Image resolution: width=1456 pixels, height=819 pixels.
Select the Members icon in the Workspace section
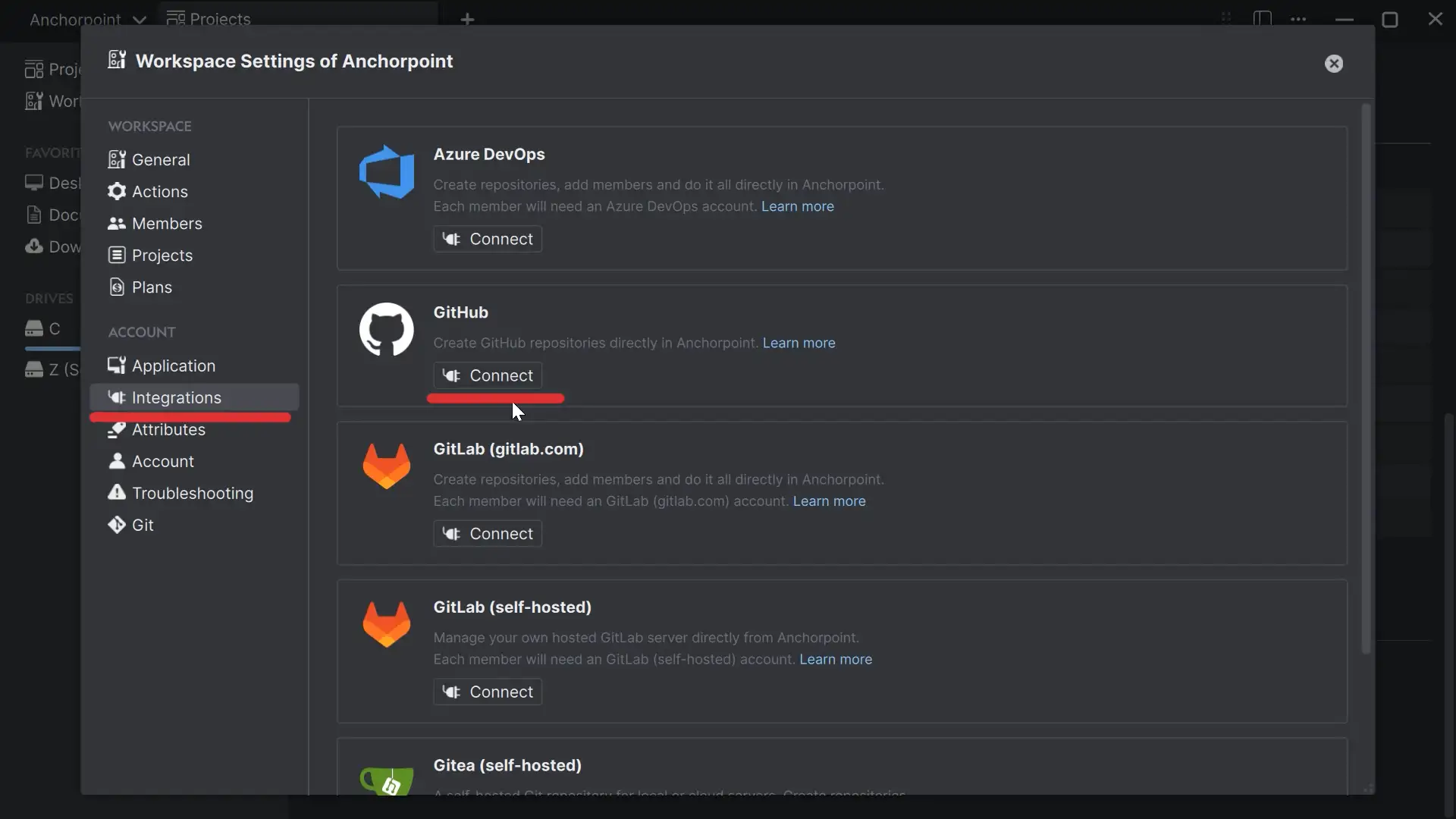[x=117, y=223]
